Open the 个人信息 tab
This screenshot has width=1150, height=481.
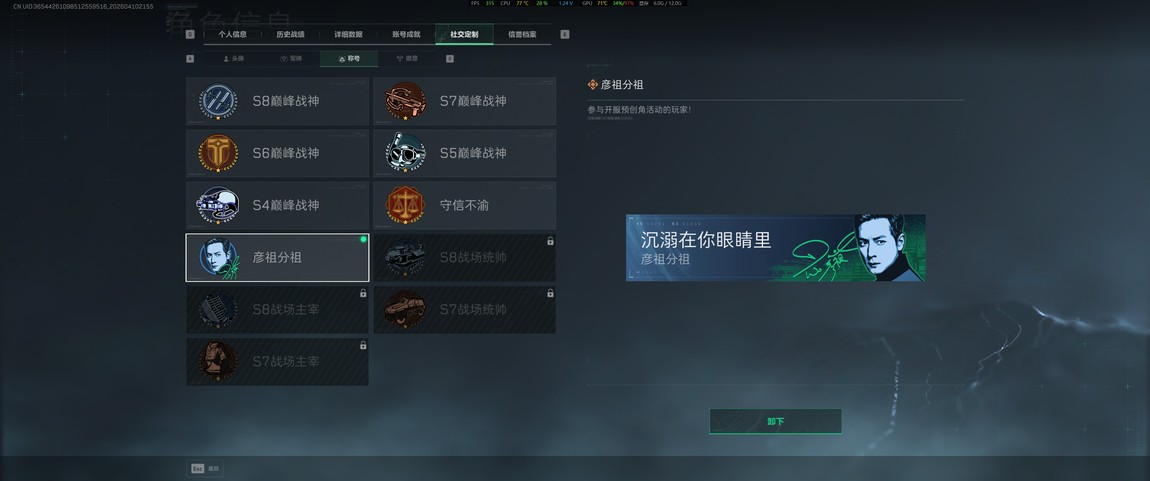(x=232, y=34)
